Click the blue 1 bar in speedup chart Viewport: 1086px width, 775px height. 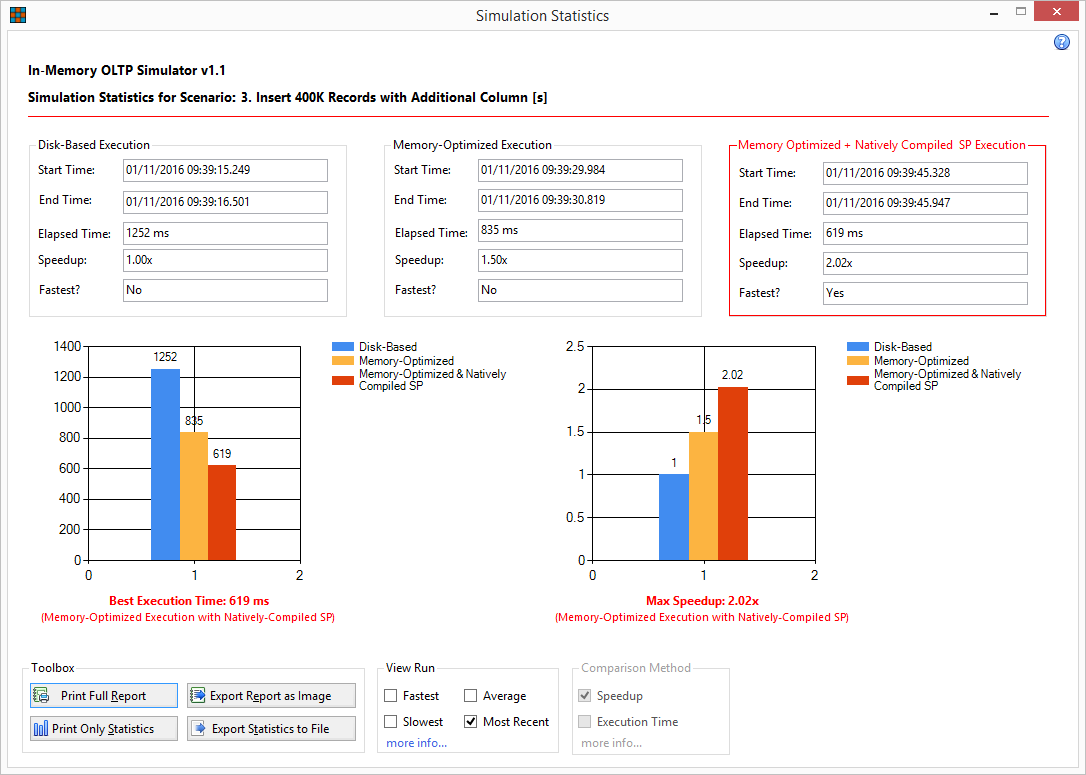coord(674,517)
